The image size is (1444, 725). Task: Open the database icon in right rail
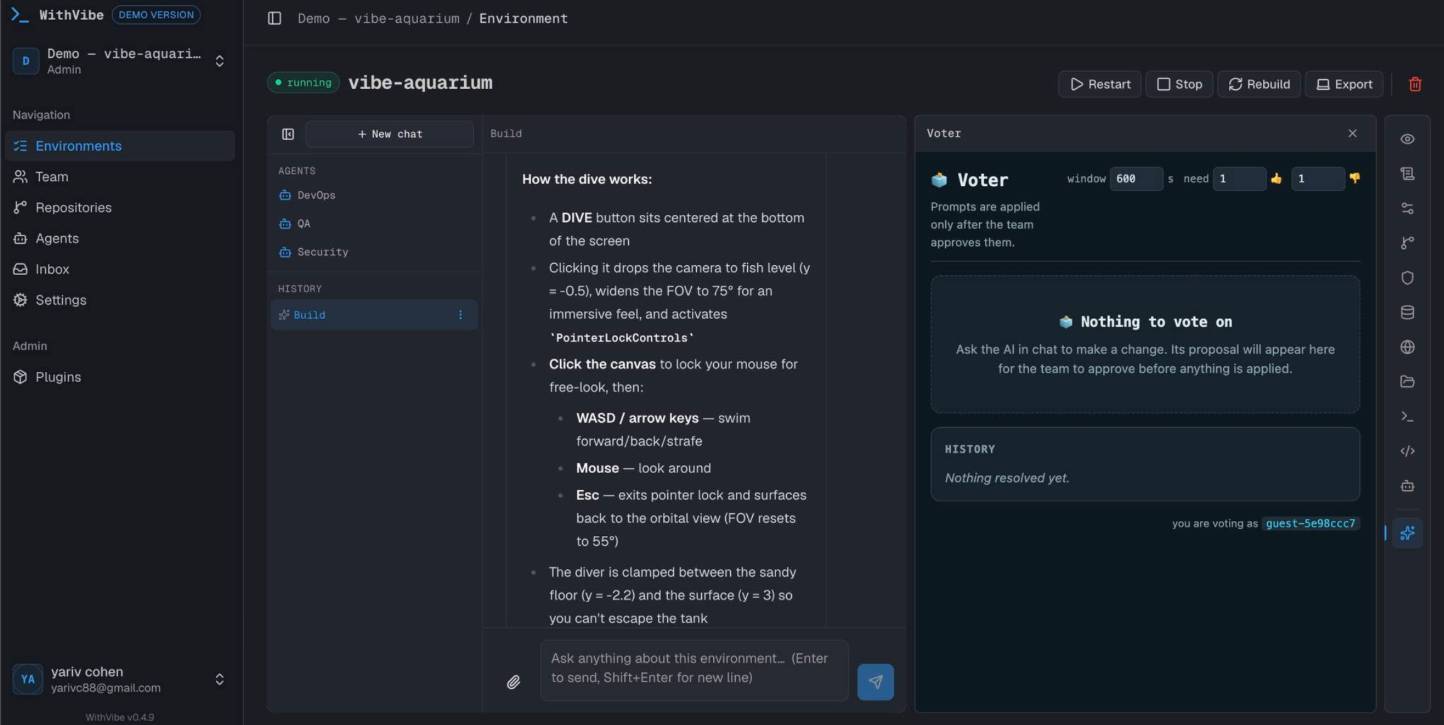[x=1407, y=312]
